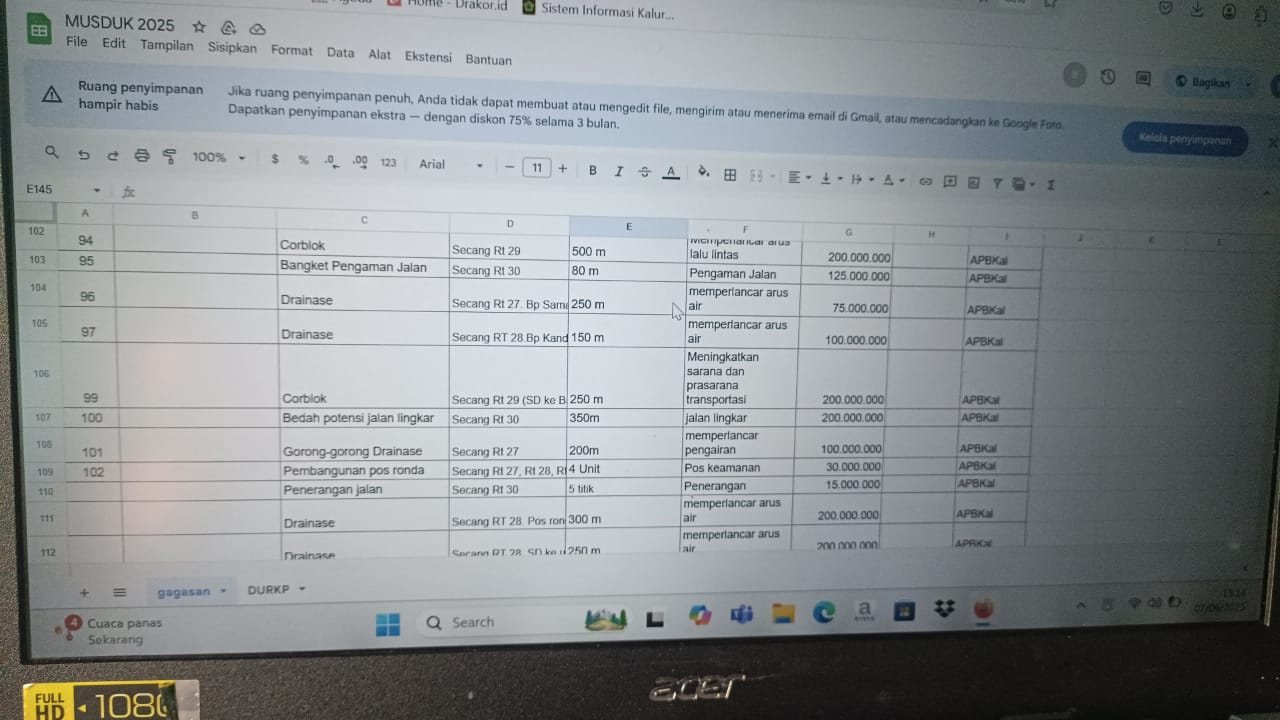Format as currency with dollar icon

click(x=275, y=159)
